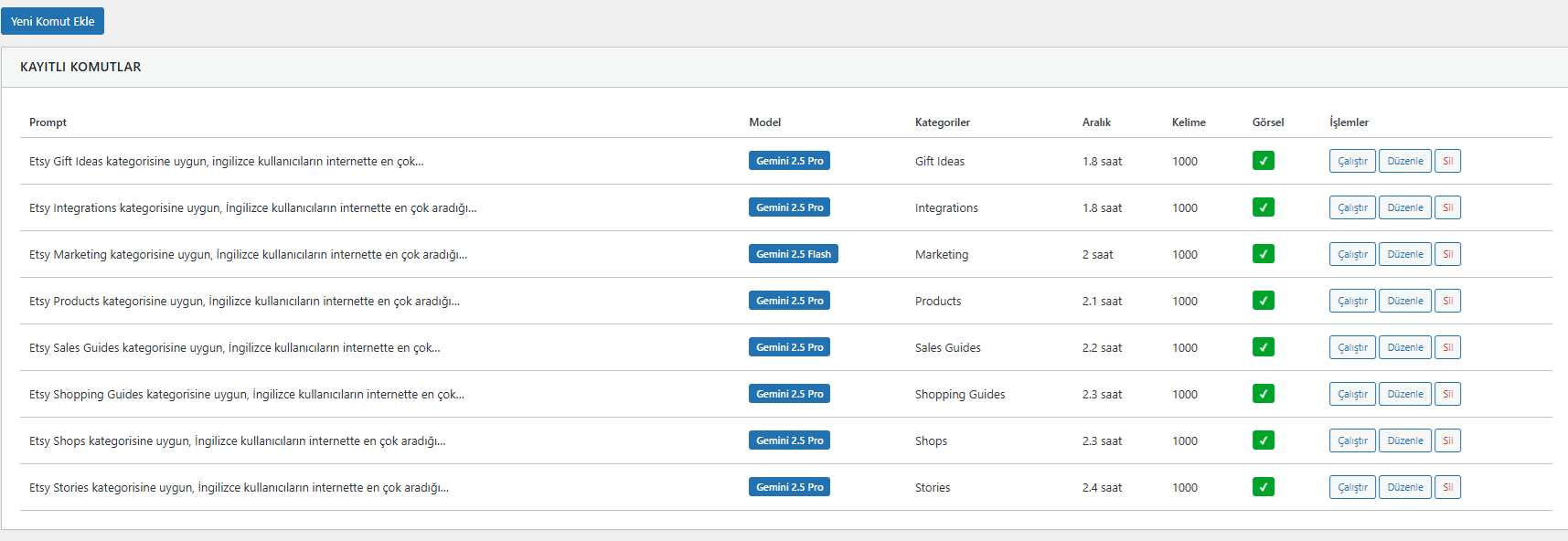
Task: Select the Etsy Stories prompt text
Action: pyautogui.click(x=239, y=488)
